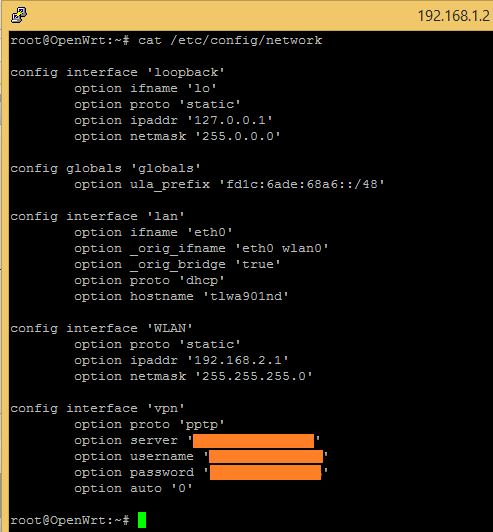Click the ipaddr '192.168.2.1' line
The image size is (493, 532).
coord(182,360)
